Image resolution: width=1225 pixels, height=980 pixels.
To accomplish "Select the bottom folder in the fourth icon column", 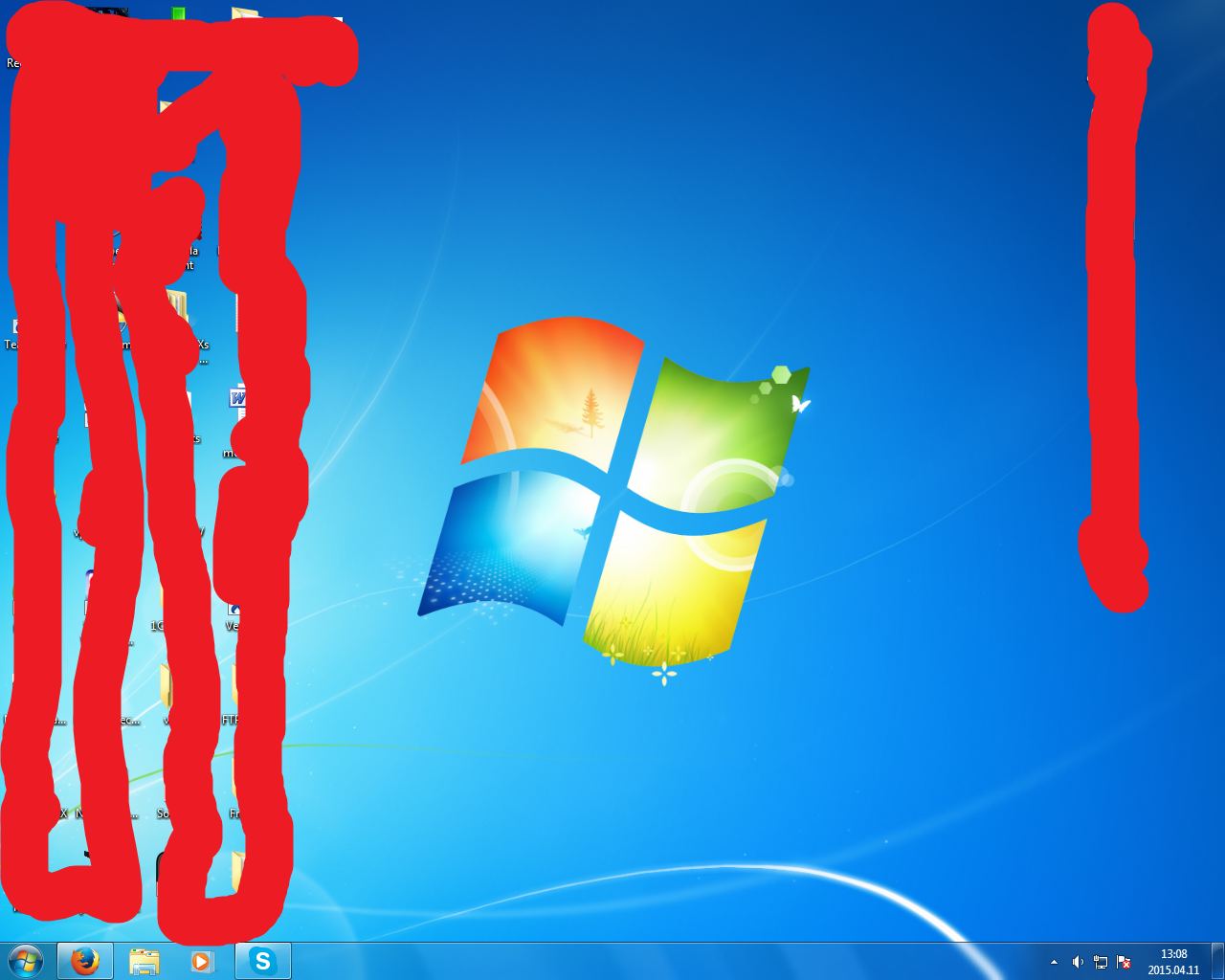I will pyautogui.click(x=237, y=869).
